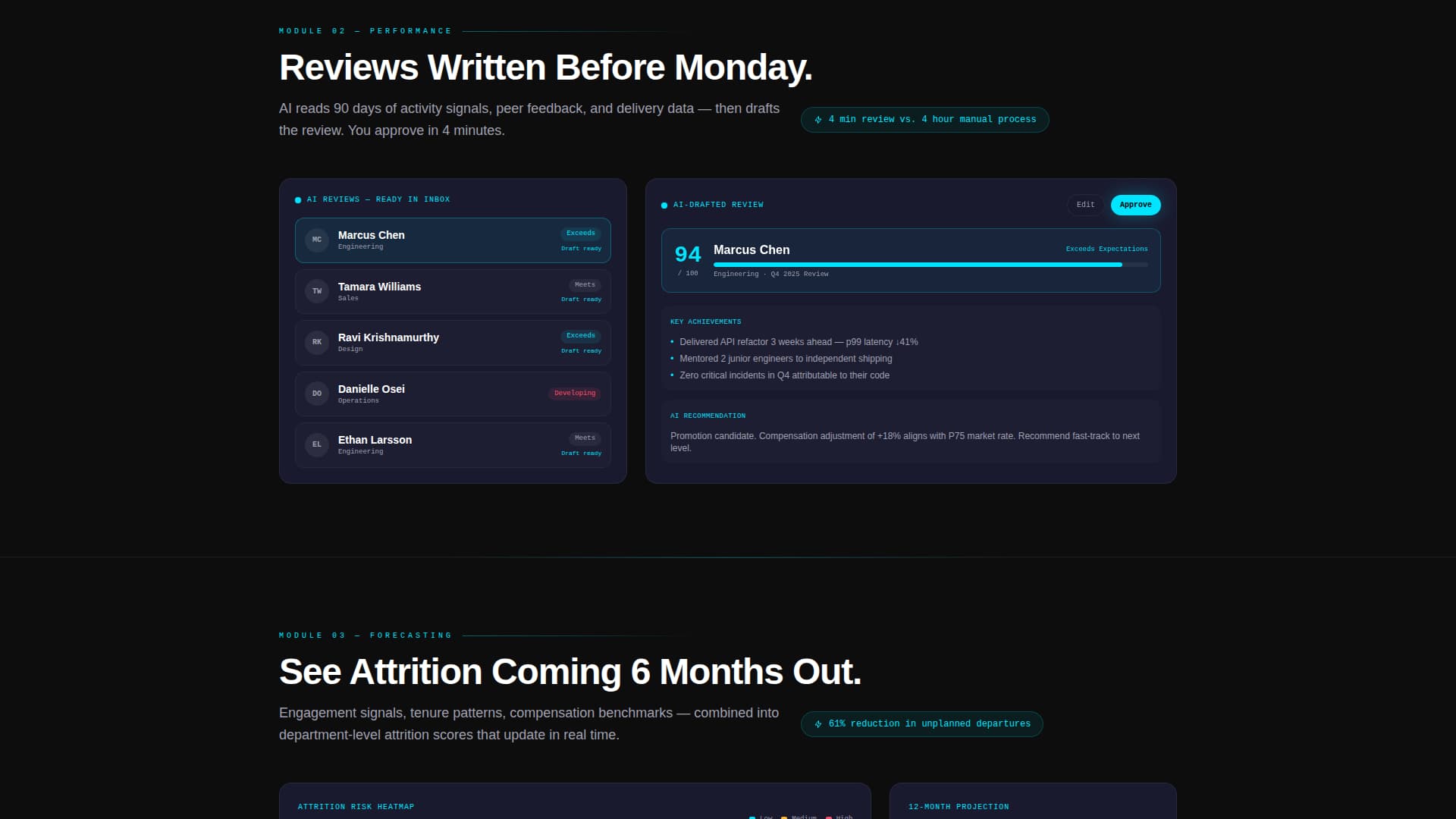
Task: Click RK avatar for Ravi Krishnamurthy
Action: click(x=317, y=342)
